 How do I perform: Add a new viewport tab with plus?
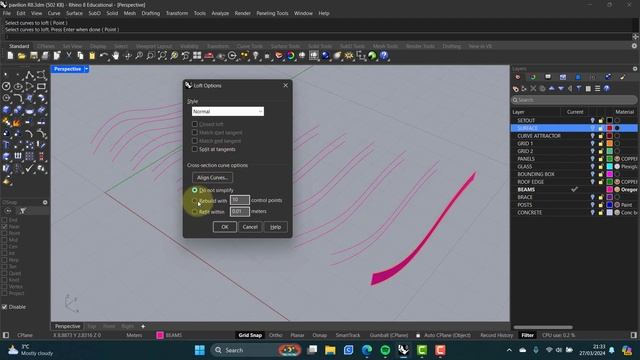click(x=143, y=327)
